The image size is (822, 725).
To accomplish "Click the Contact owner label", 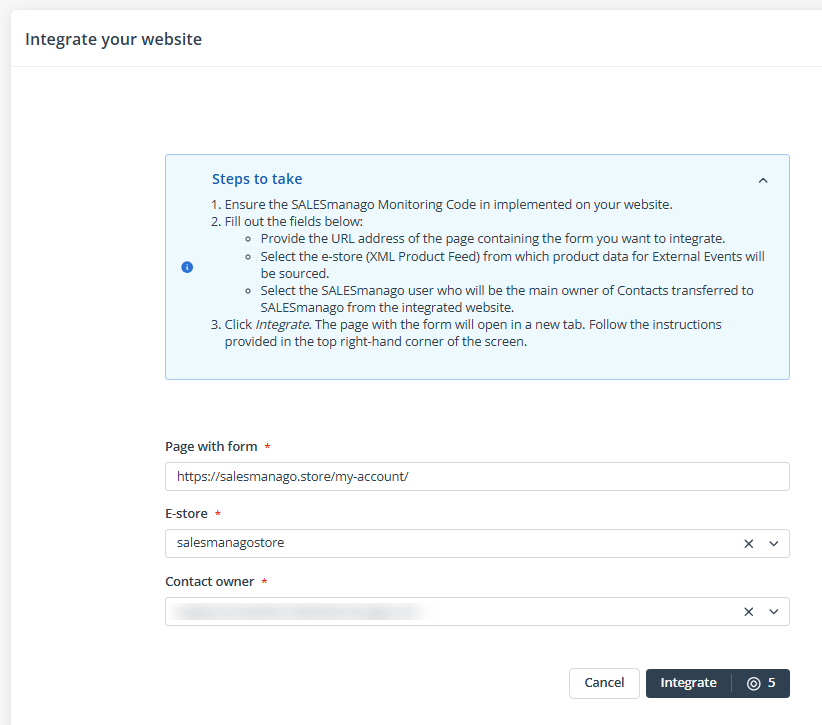I will click(x=210, y=582).
